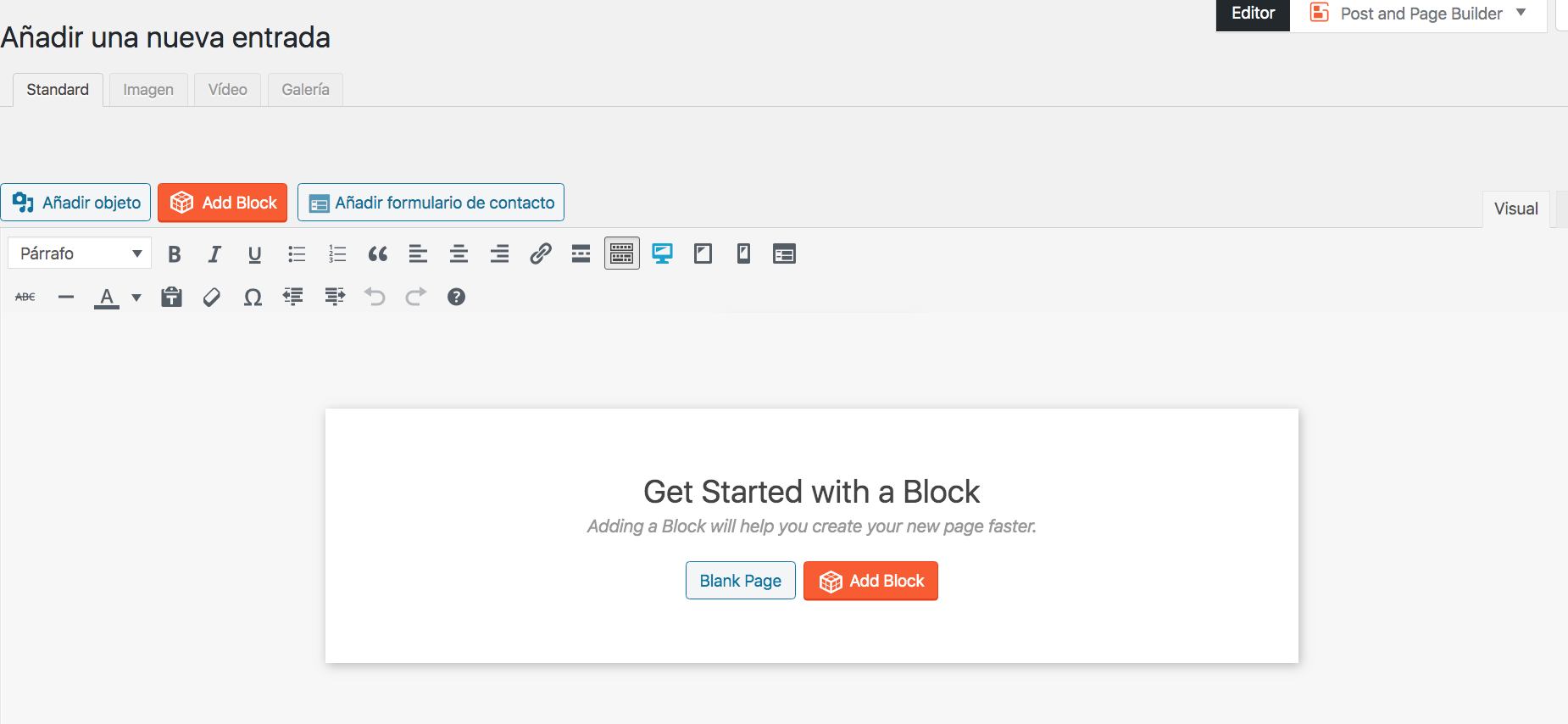Switch to the Visual editor tab

pyautogui.click(x=1515, y=209)
